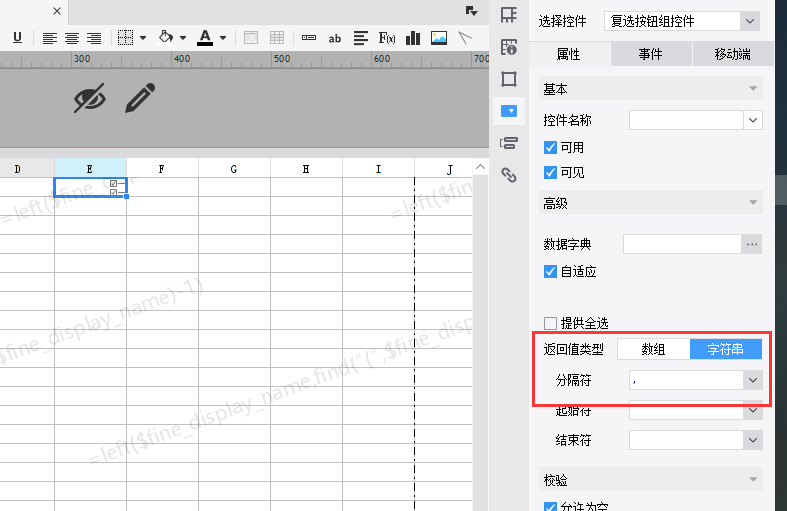787x511 pixels.
Task: Click the 数据字典 text field
Action: (x=682, y=244)
